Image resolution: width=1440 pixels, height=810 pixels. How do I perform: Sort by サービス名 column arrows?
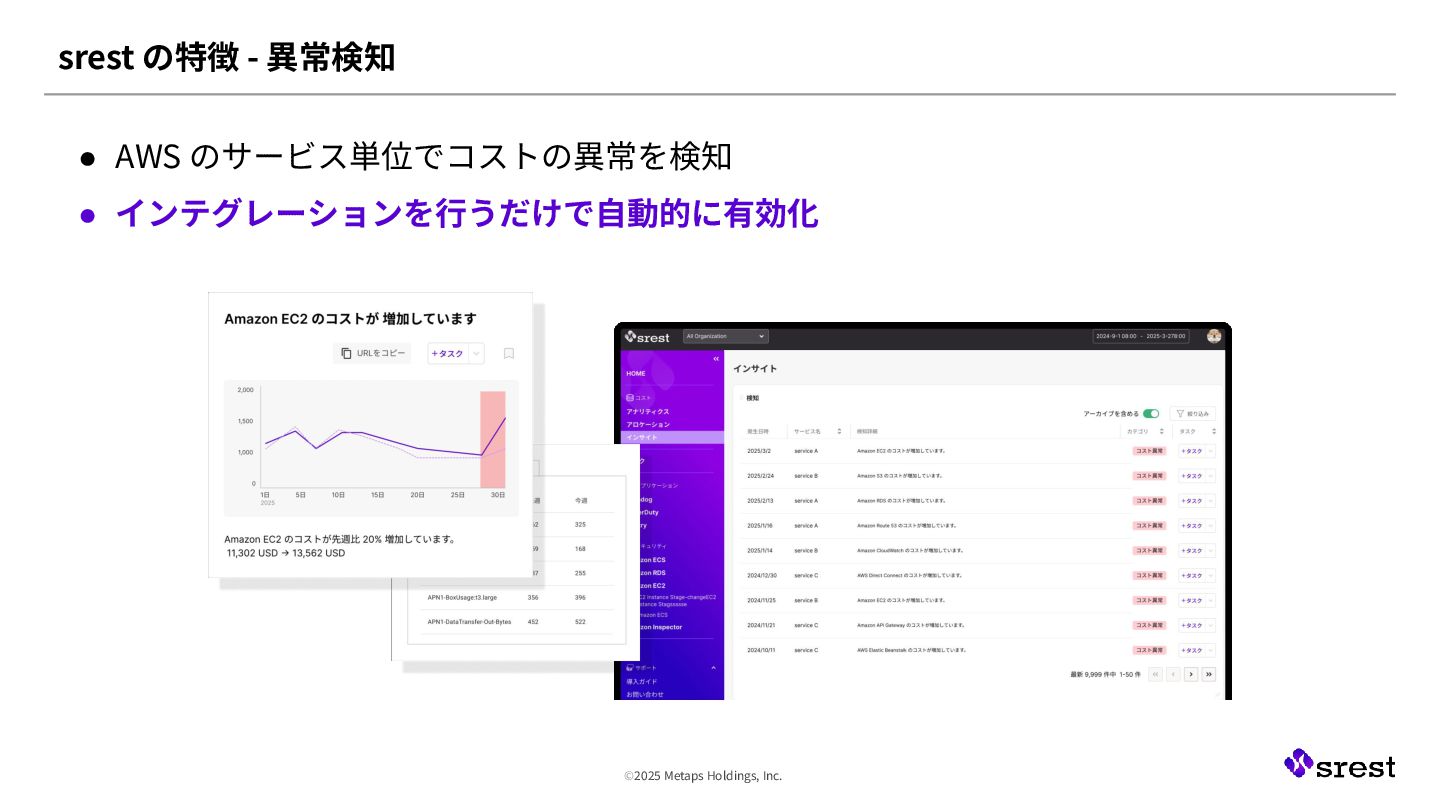click(839, 431)
